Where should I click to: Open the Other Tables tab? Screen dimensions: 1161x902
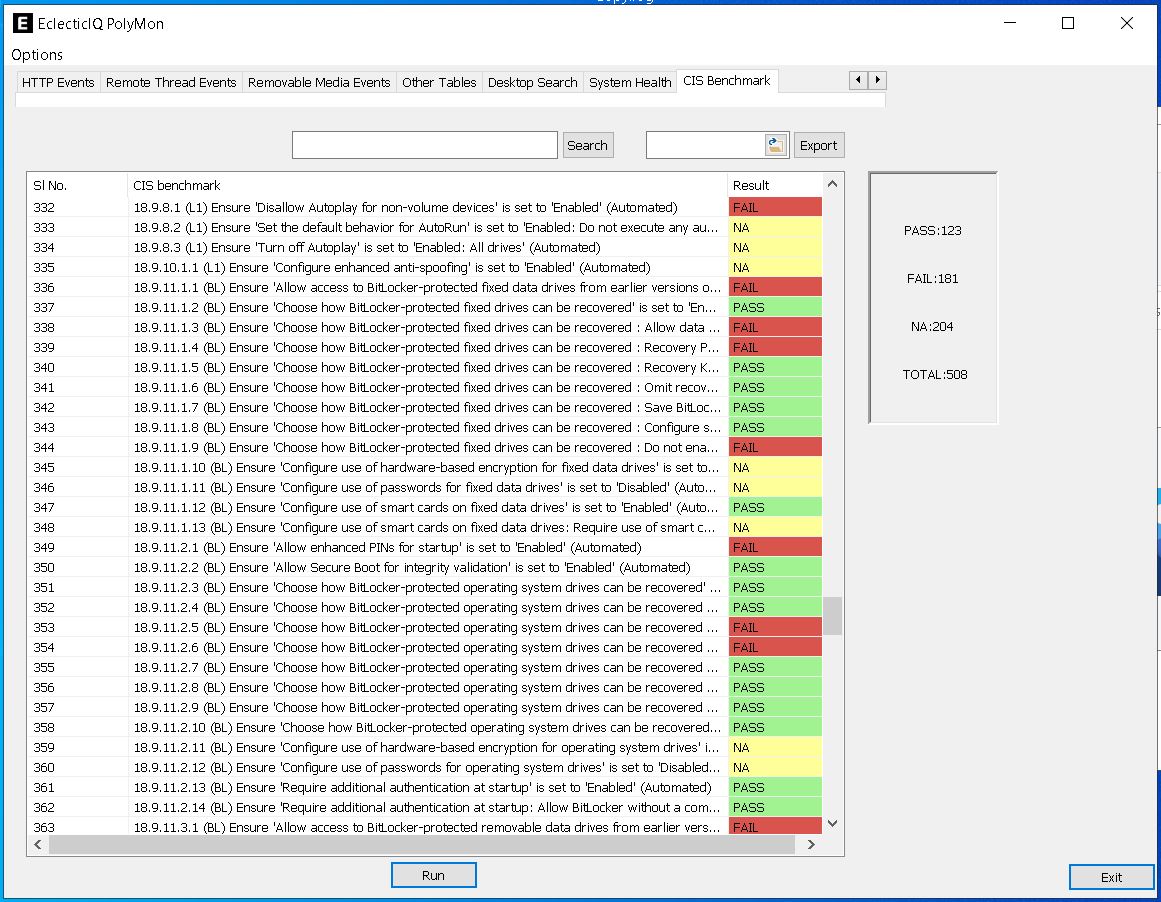(439, 82)
